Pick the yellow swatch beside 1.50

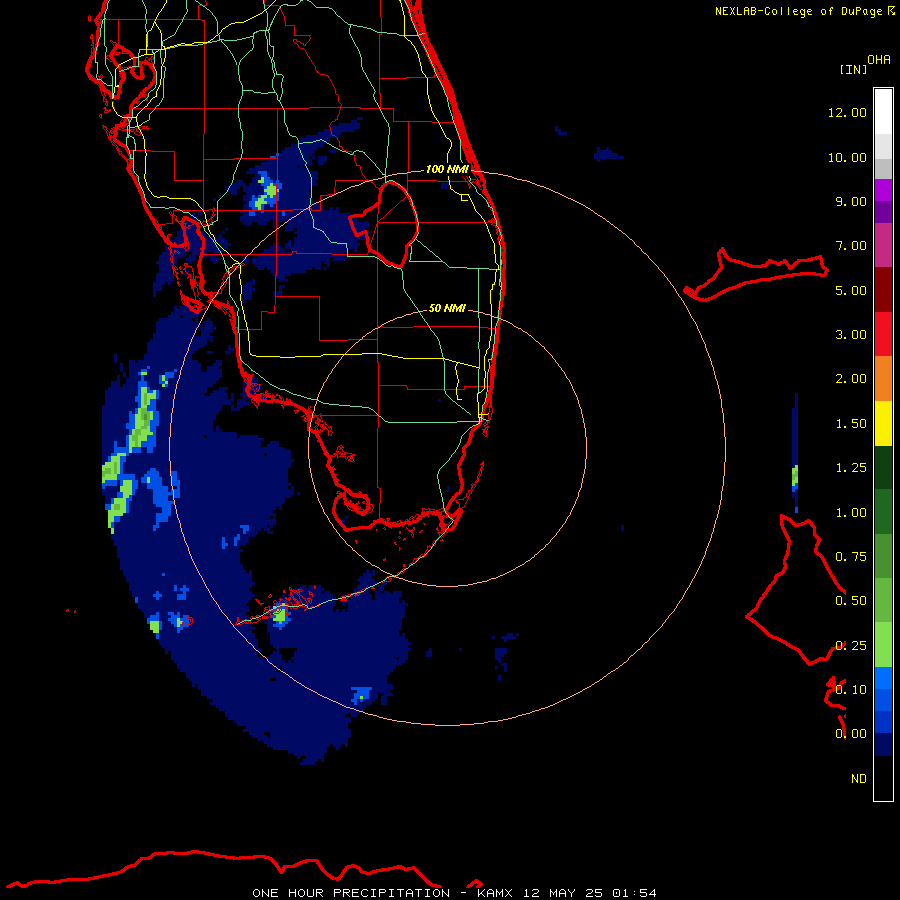[x=883, y=423]
